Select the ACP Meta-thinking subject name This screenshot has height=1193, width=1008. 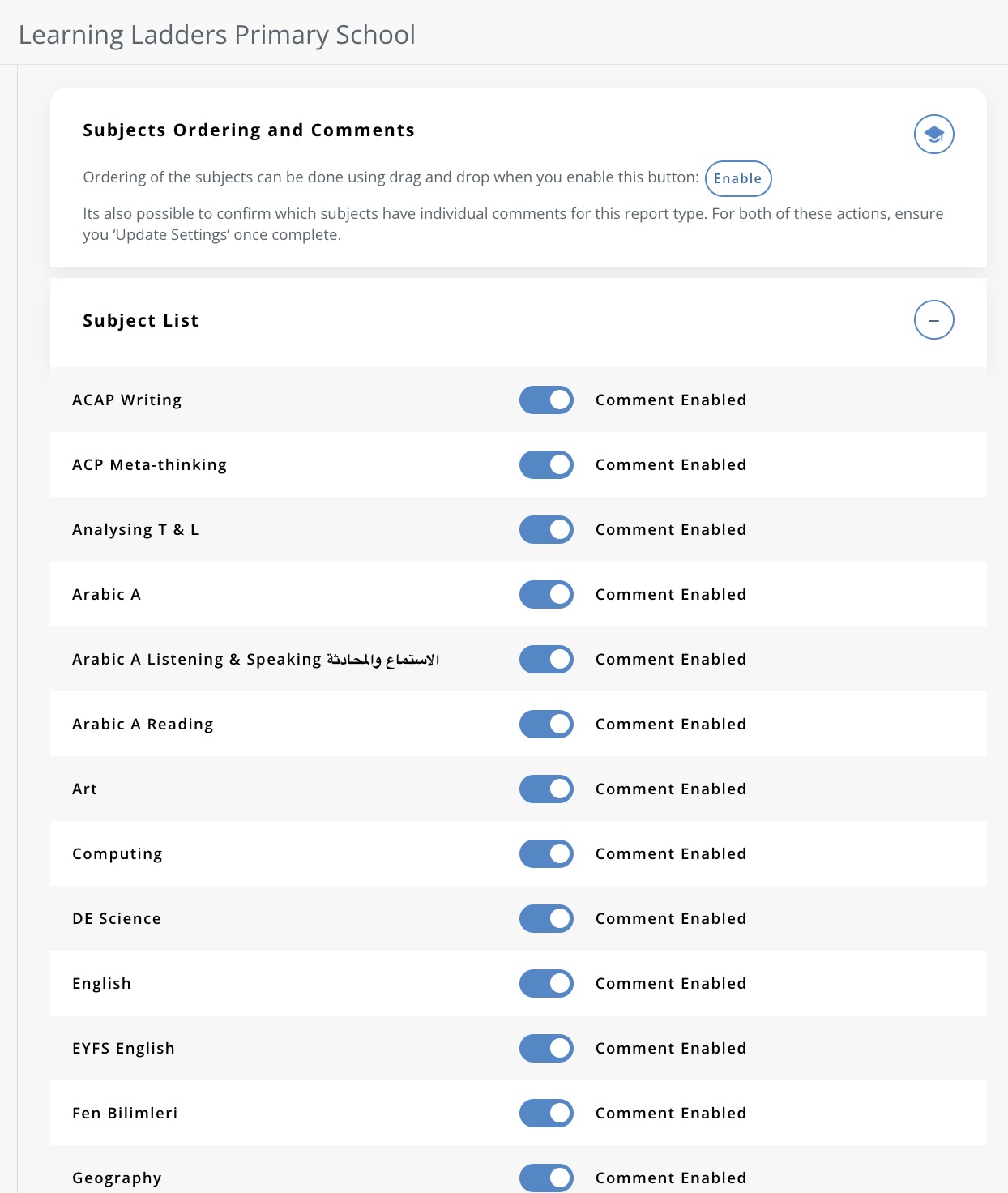click(x=149, y=465)
